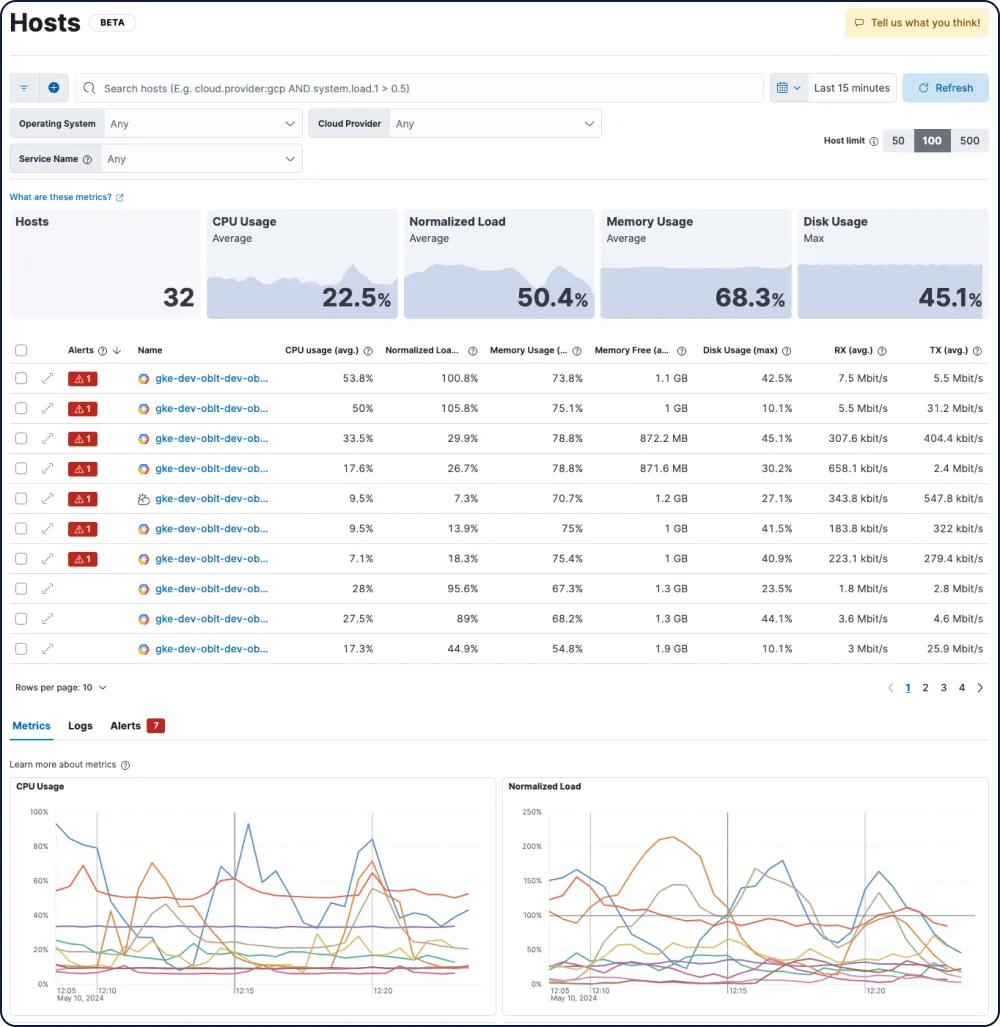Open the Alerts tab
1000x1027 pixels.
pos(137,726)
